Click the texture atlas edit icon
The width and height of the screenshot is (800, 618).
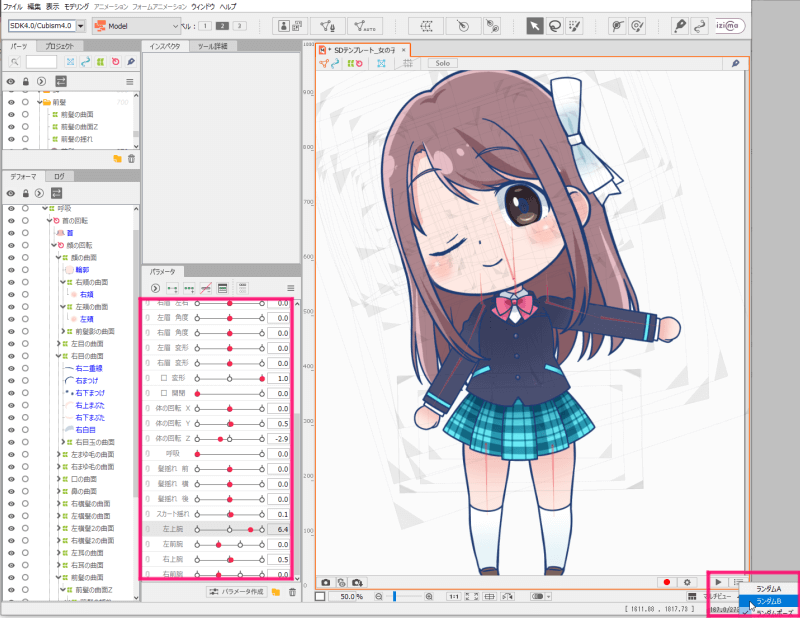pyautogui.click(x=290, y=26)
